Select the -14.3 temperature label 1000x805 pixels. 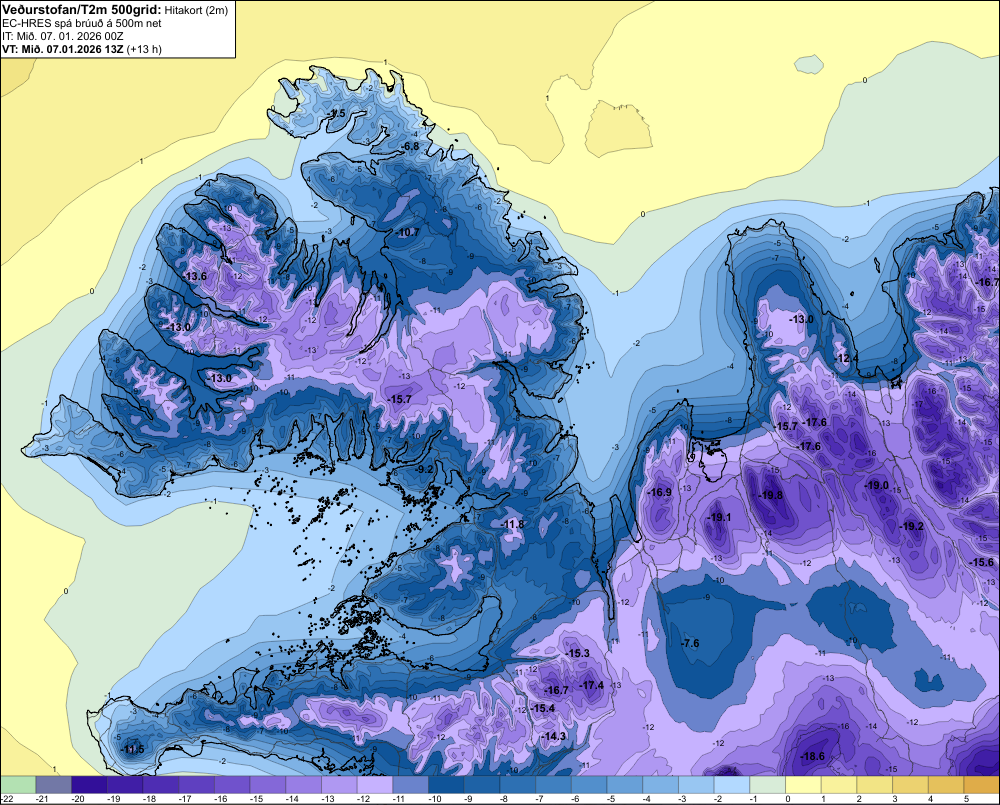click(x=553, y=736)
